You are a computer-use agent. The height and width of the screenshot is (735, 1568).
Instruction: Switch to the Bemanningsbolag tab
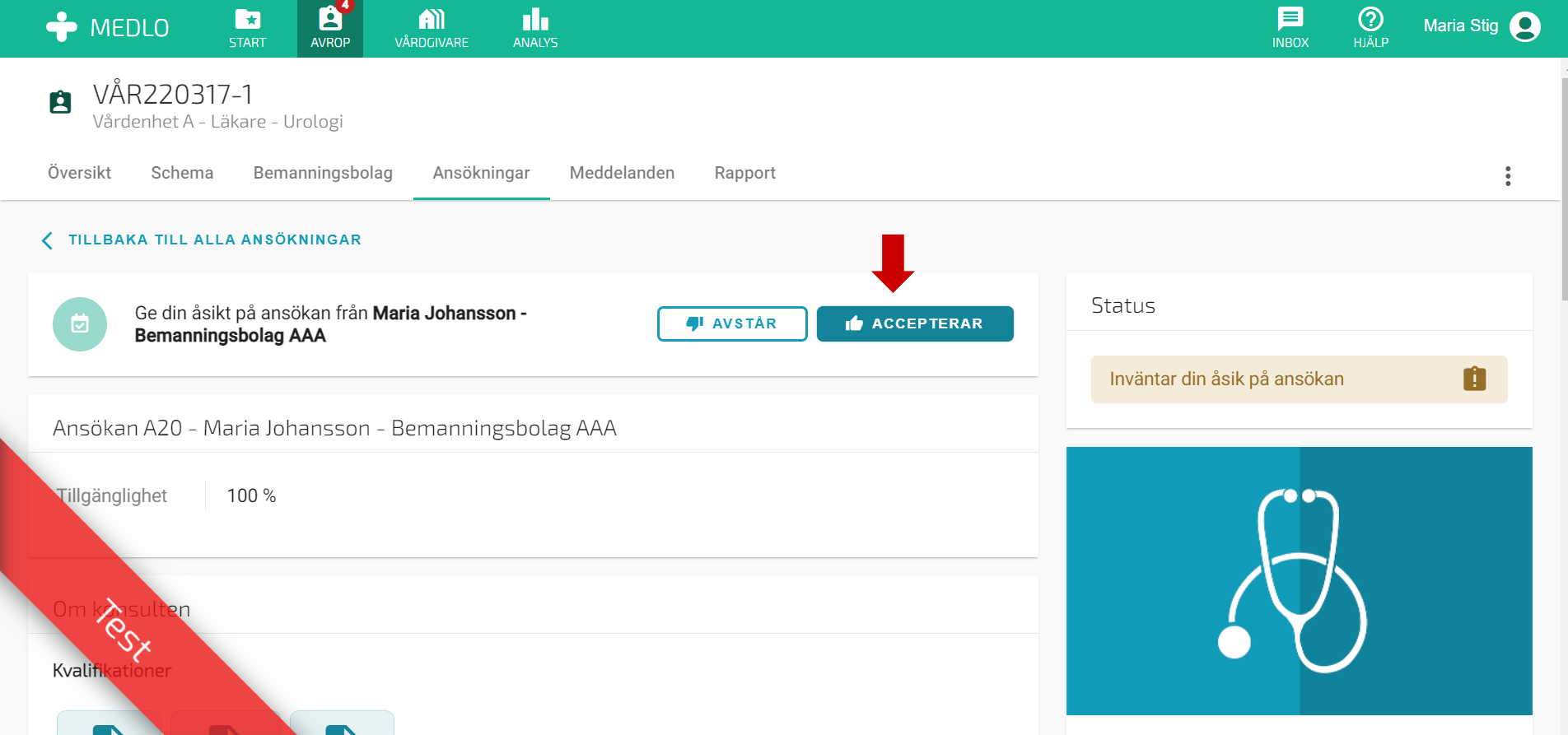tap(323, 173)
